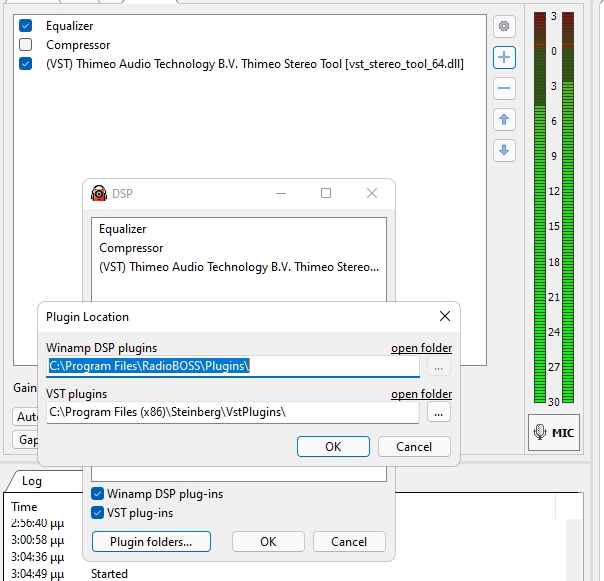This screenshot has height=581, width=604.
Task: Focus the VST plugins path field
Action: [x=233, y=412]
